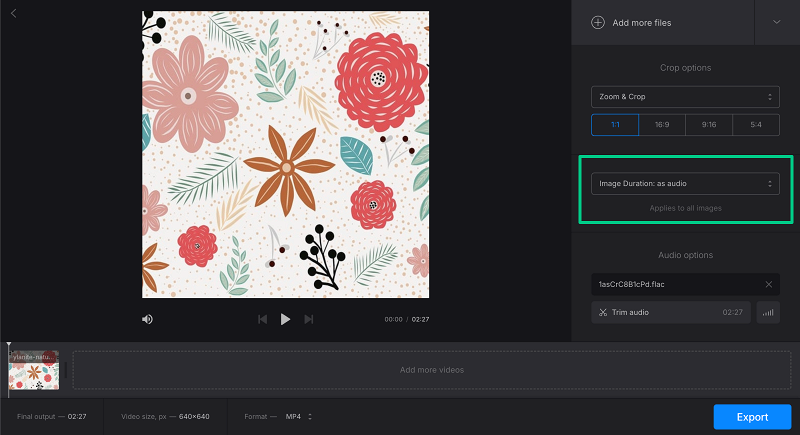
Task: Play the video preview
Action: point(285,319)
